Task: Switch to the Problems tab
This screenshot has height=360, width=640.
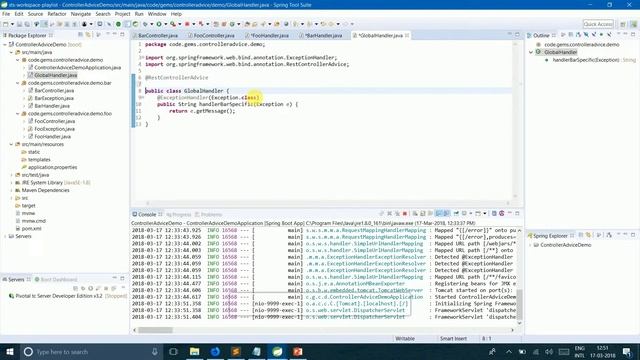Action: [209, 214]
